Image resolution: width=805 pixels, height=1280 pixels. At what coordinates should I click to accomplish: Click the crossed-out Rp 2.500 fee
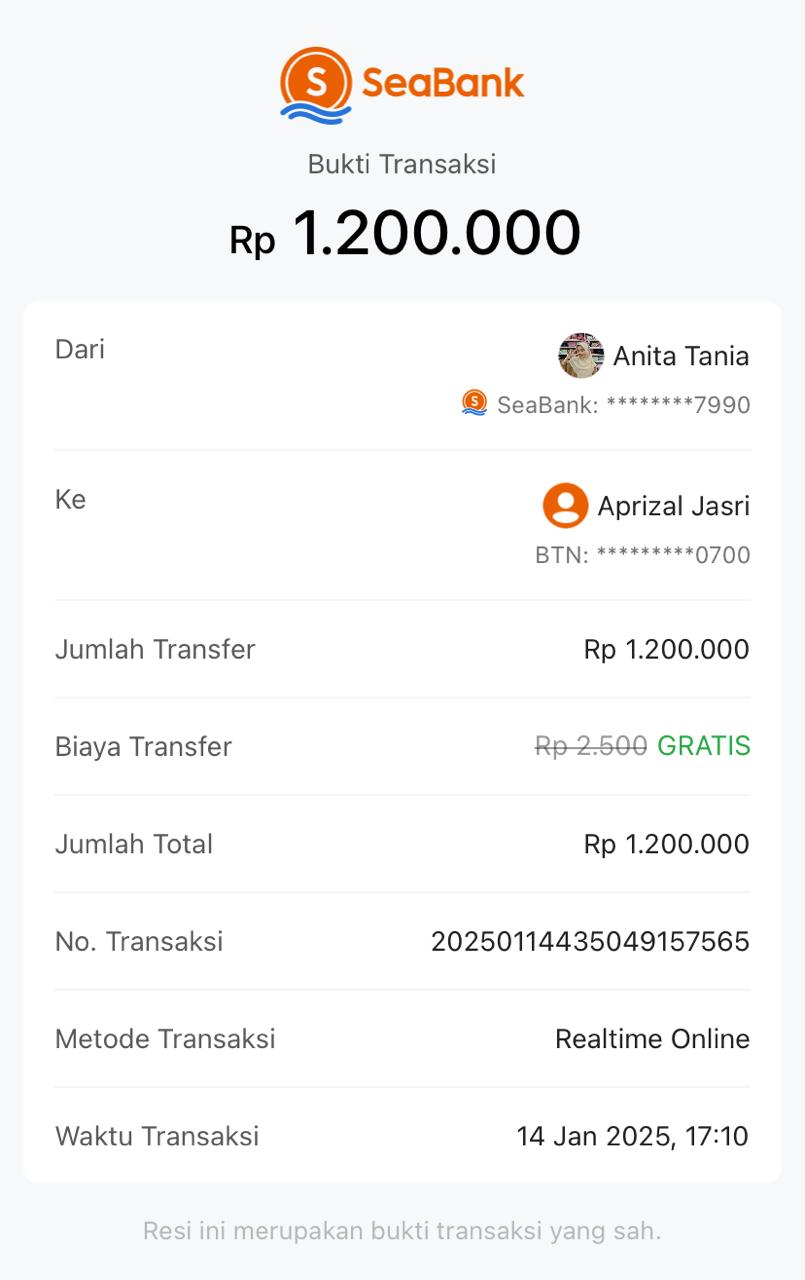(x=591, y=747)
